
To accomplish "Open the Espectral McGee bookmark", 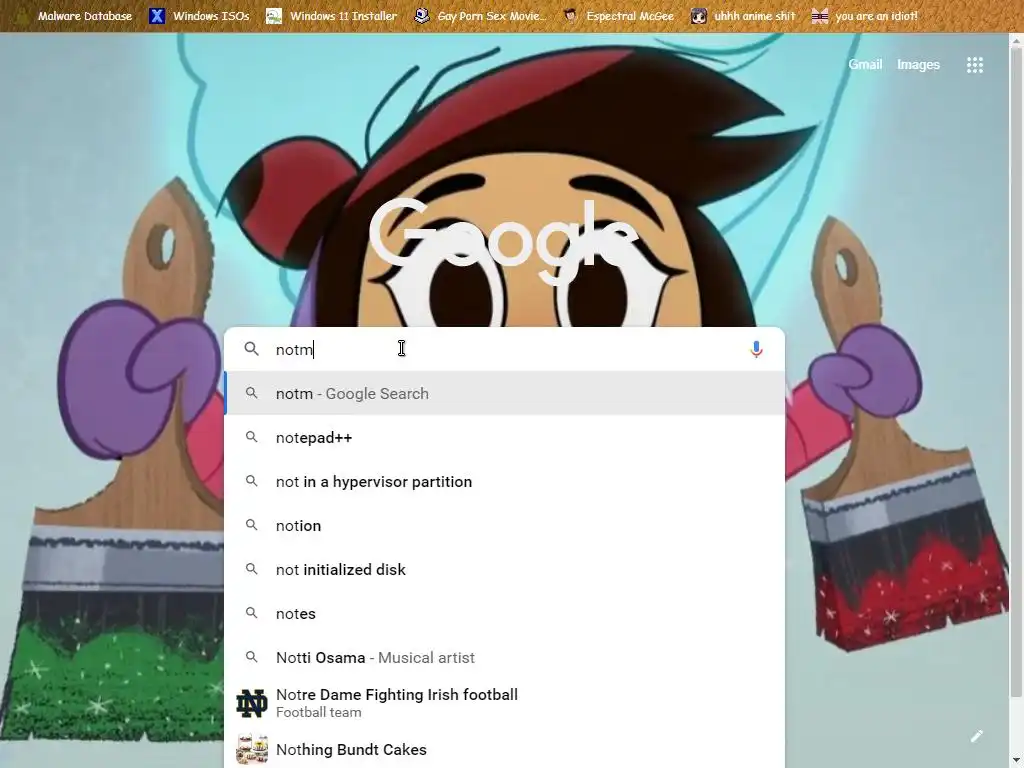I will pyautogui.click(x=618, y=16).
